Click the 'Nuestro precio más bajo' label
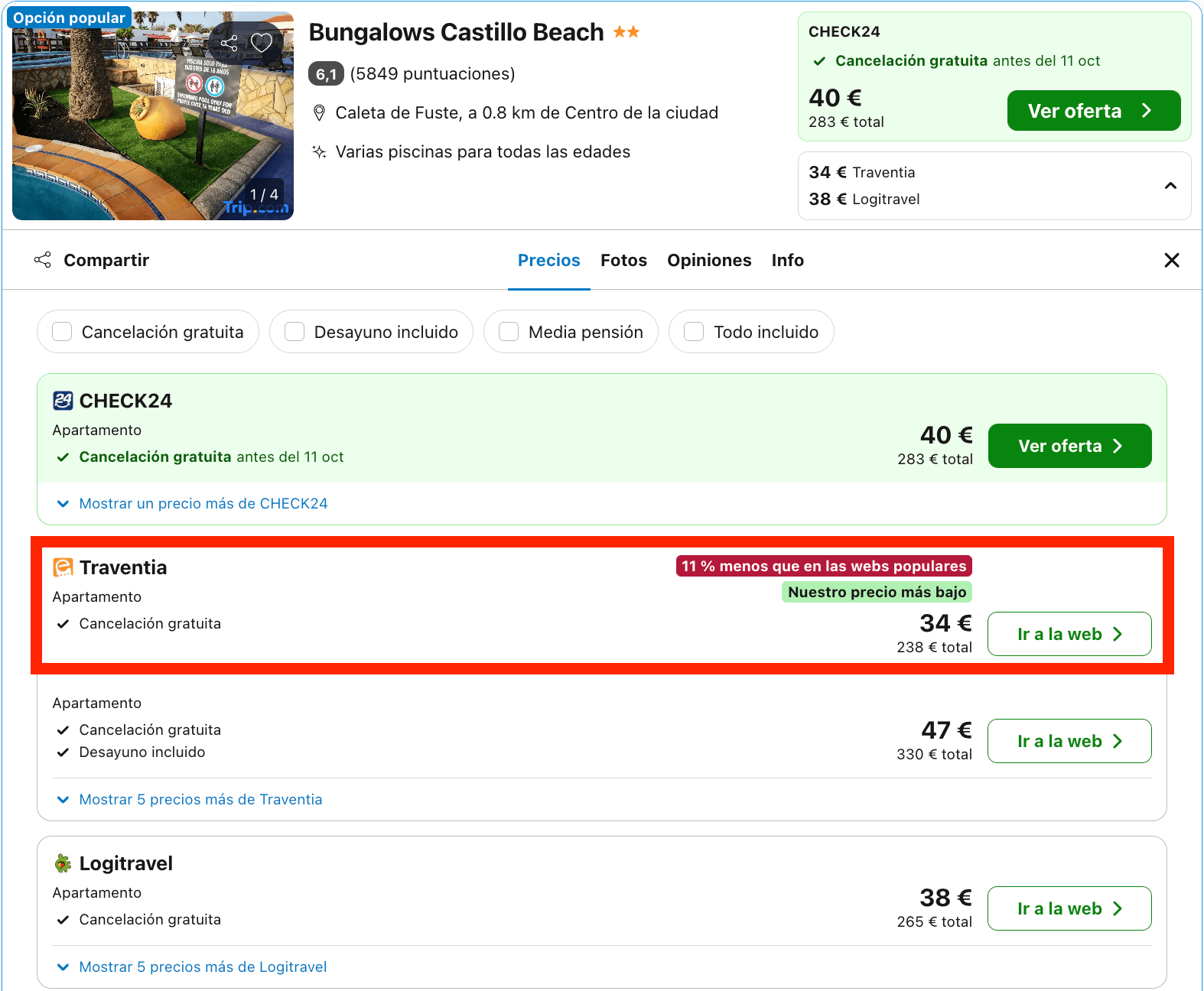 click(877, 592)
